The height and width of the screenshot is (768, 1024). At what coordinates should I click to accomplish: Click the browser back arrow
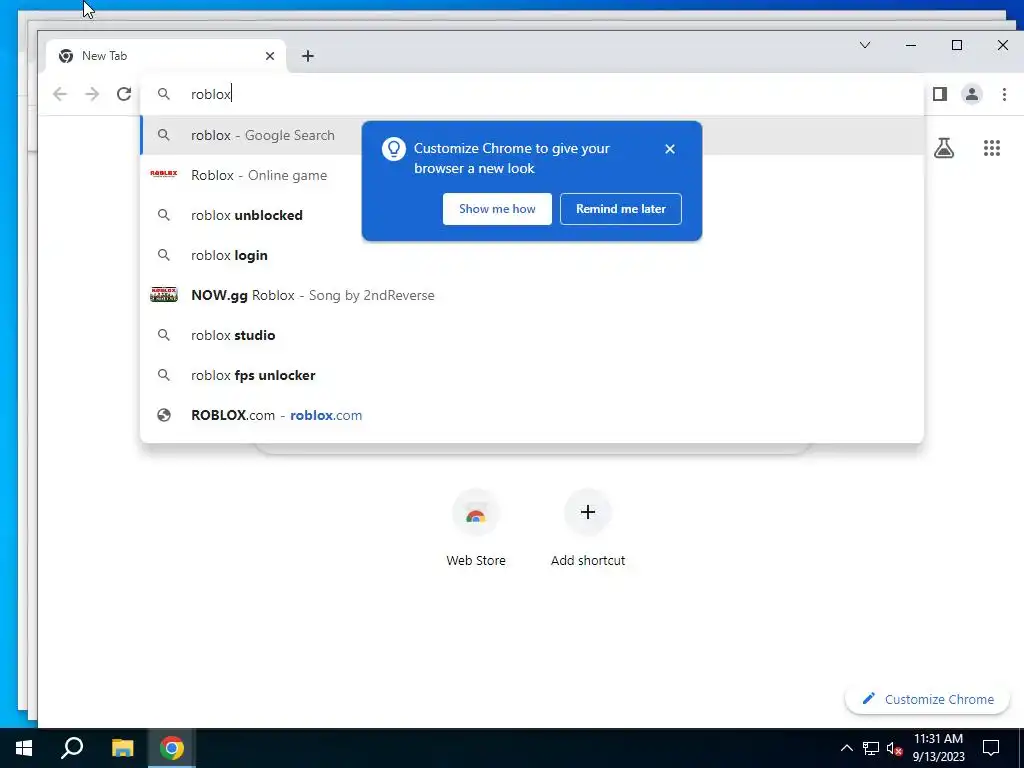60,94
